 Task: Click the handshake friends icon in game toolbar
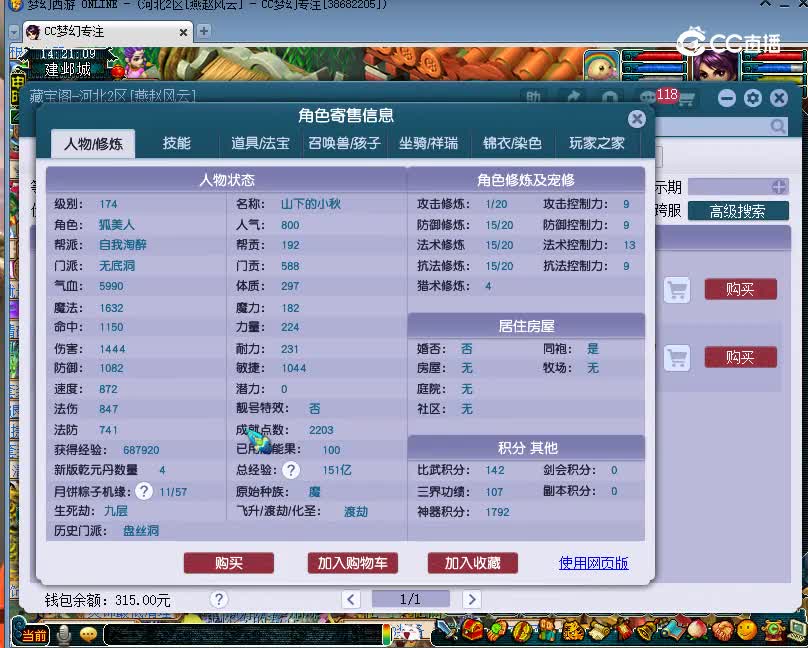pos(722,629)
